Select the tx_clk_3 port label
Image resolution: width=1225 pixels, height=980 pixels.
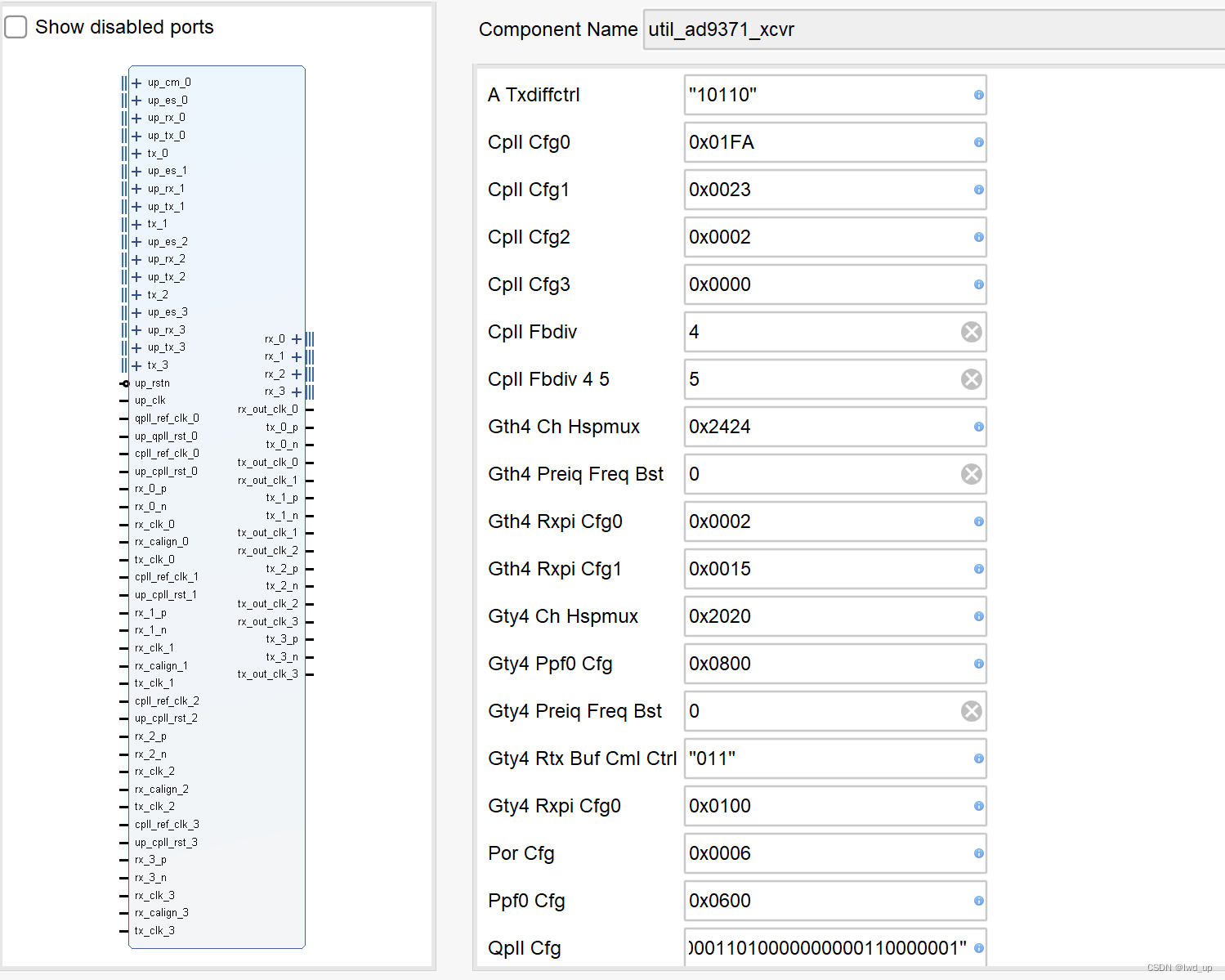[x=154, y=931]
